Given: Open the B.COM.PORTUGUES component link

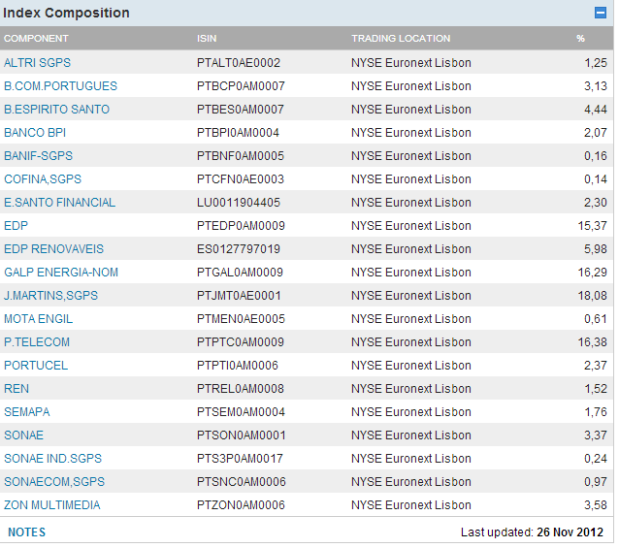Looking at the screenshot, I should [60, 86].
